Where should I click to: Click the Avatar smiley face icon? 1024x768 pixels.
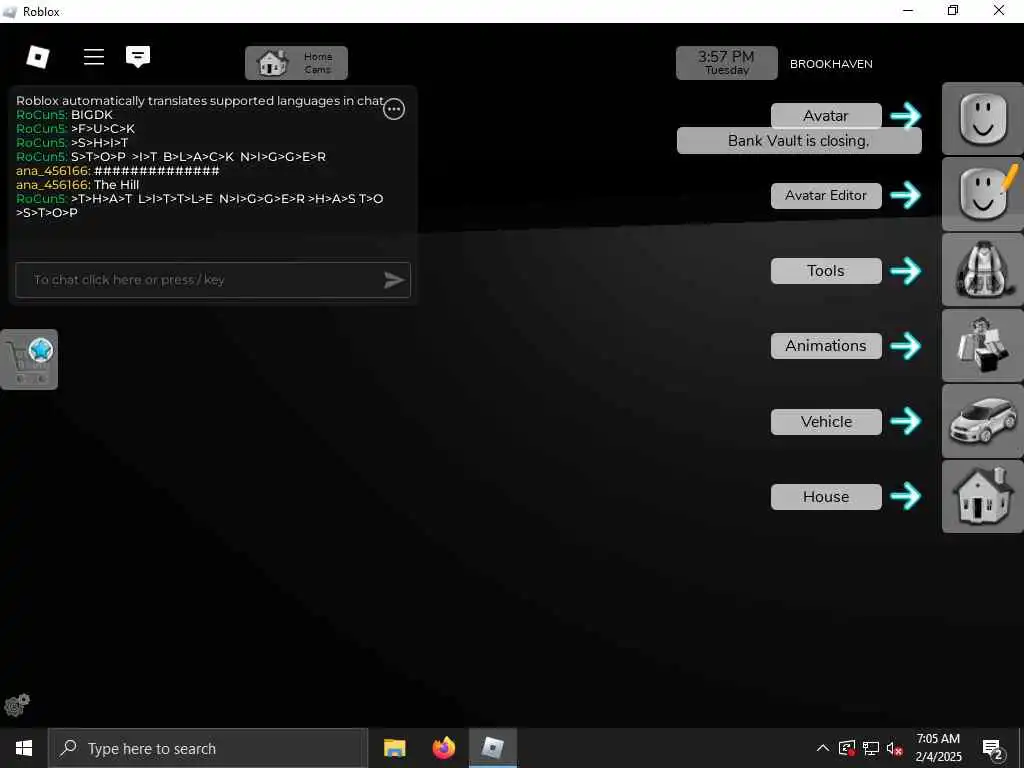click(982, 119)
